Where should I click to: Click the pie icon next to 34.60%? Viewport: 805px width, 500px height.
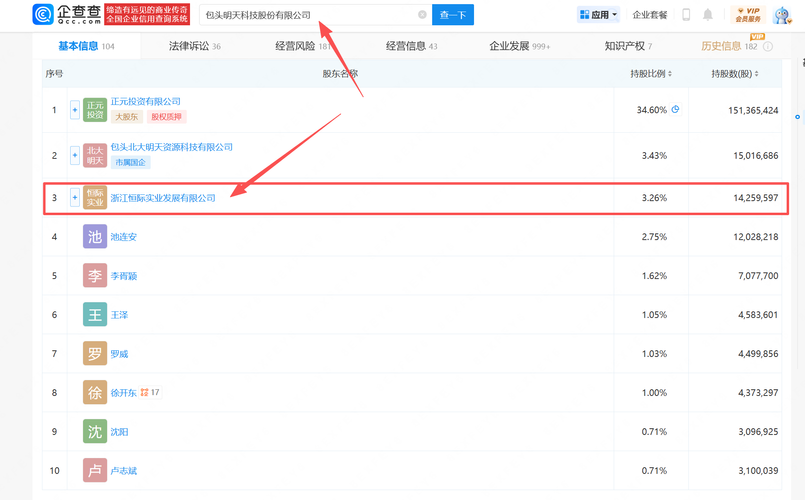click(x=676, y=109)
